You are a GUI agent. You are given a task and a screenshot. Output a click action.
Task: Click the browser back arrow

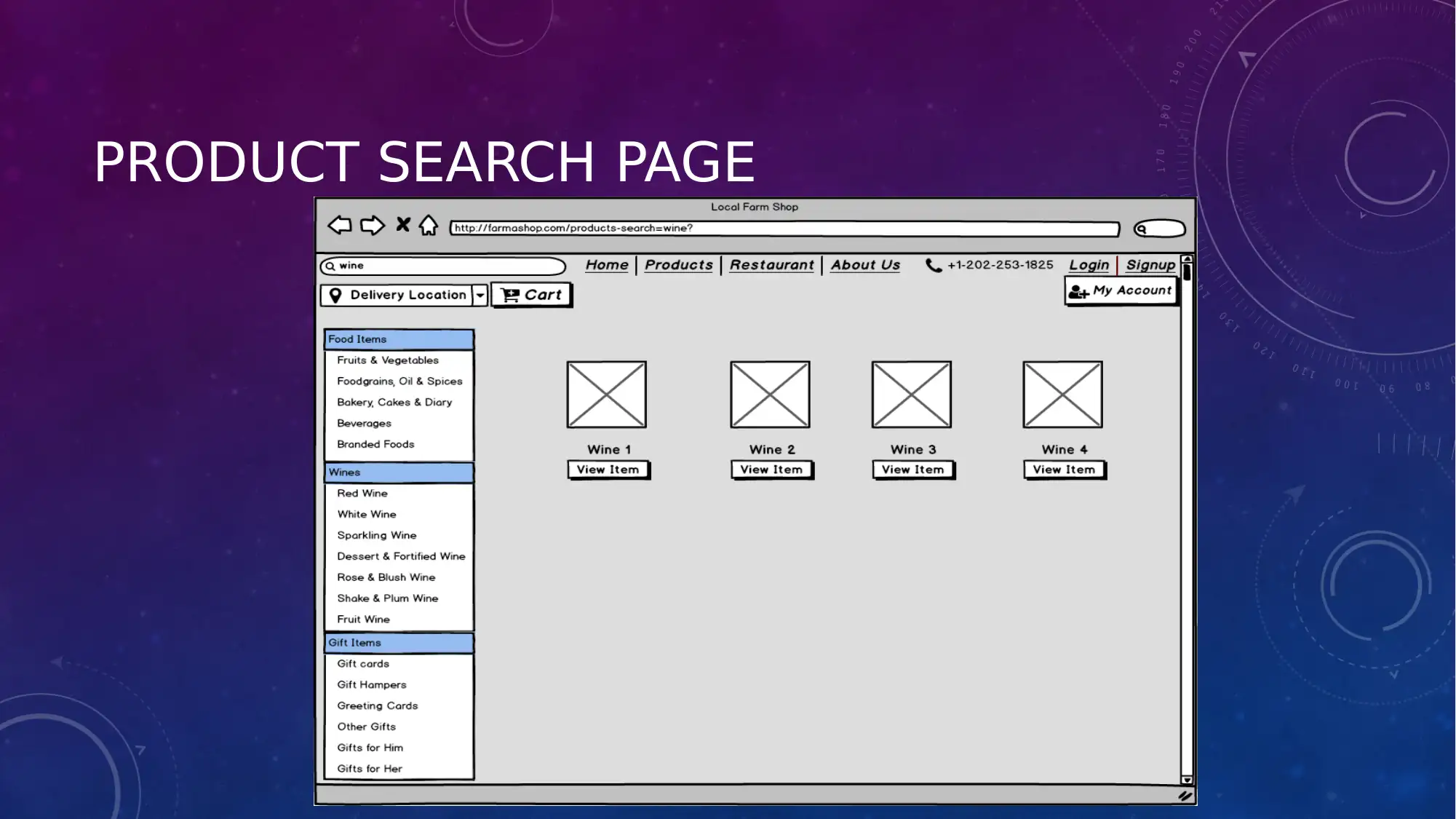[339, 225]
